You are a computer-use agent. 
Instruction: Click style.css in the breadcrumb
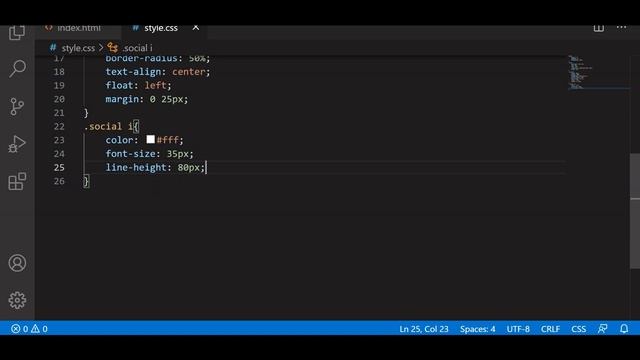(x=78, y=48)
